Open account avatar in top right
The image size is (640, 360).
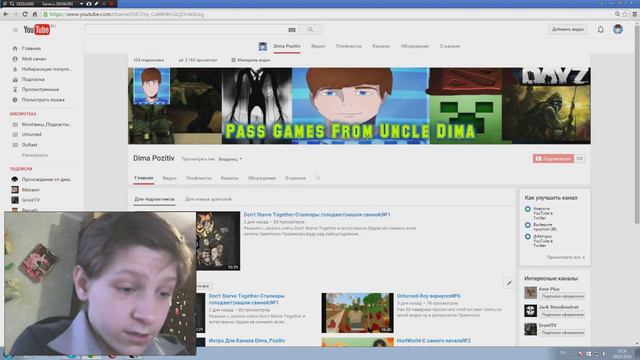coord(618,29)
